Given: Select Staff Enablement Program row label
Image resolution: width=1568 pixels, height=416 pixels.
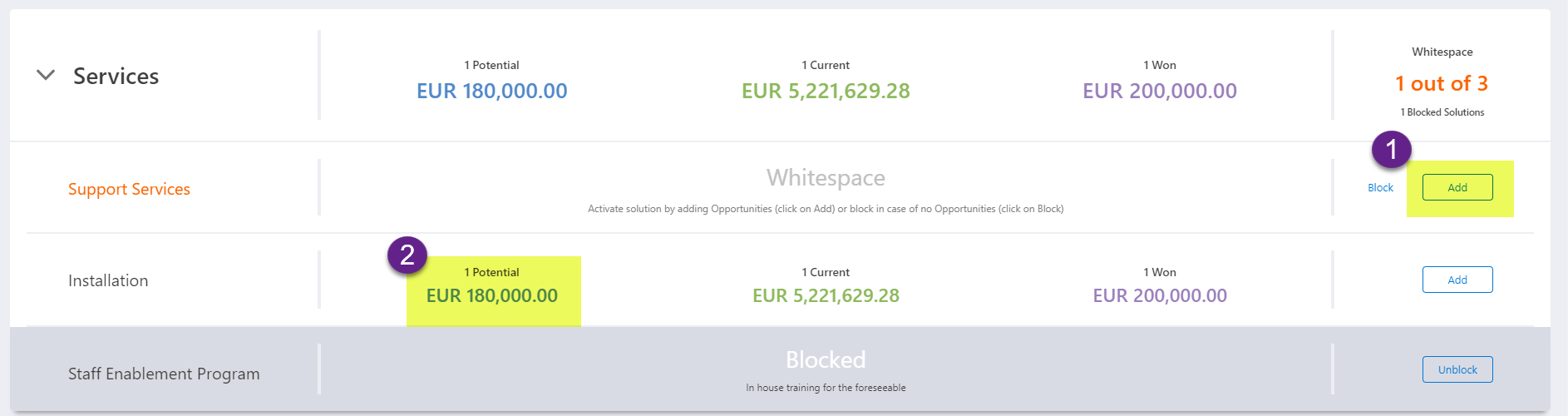Looking at the screenshot, I should 164,374.
